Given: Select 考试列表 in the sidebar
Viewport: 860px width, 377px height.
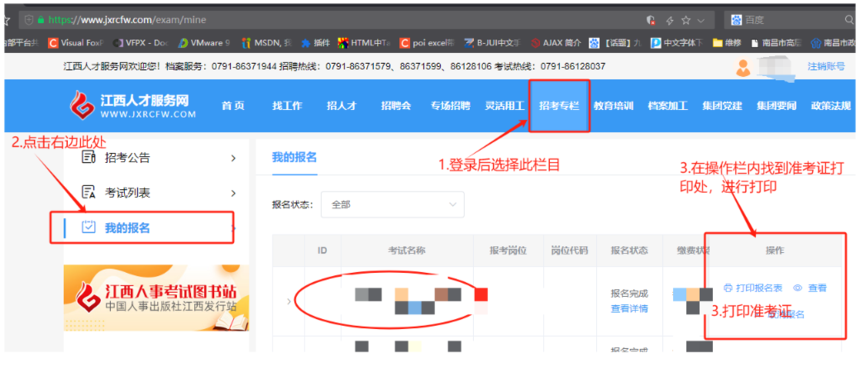Looking at the screenshot, I should click(x=127, y=193).
